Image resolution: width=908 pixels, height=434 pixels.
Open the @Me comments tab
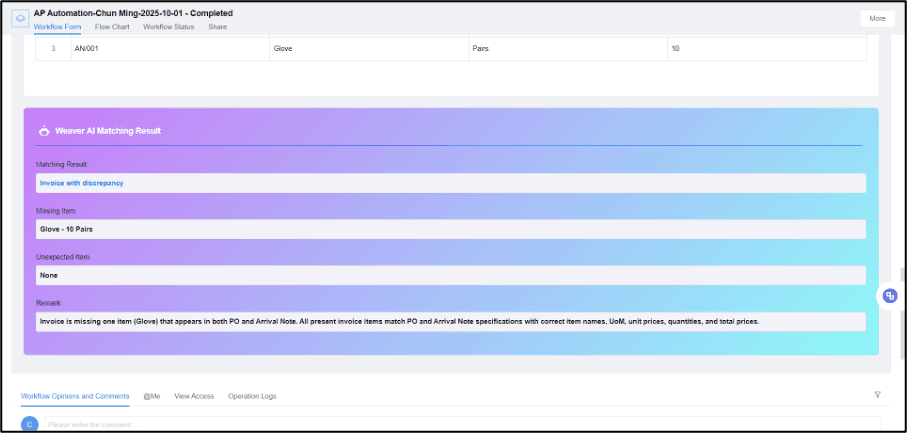pyautogui.click(x=152, y=396)
